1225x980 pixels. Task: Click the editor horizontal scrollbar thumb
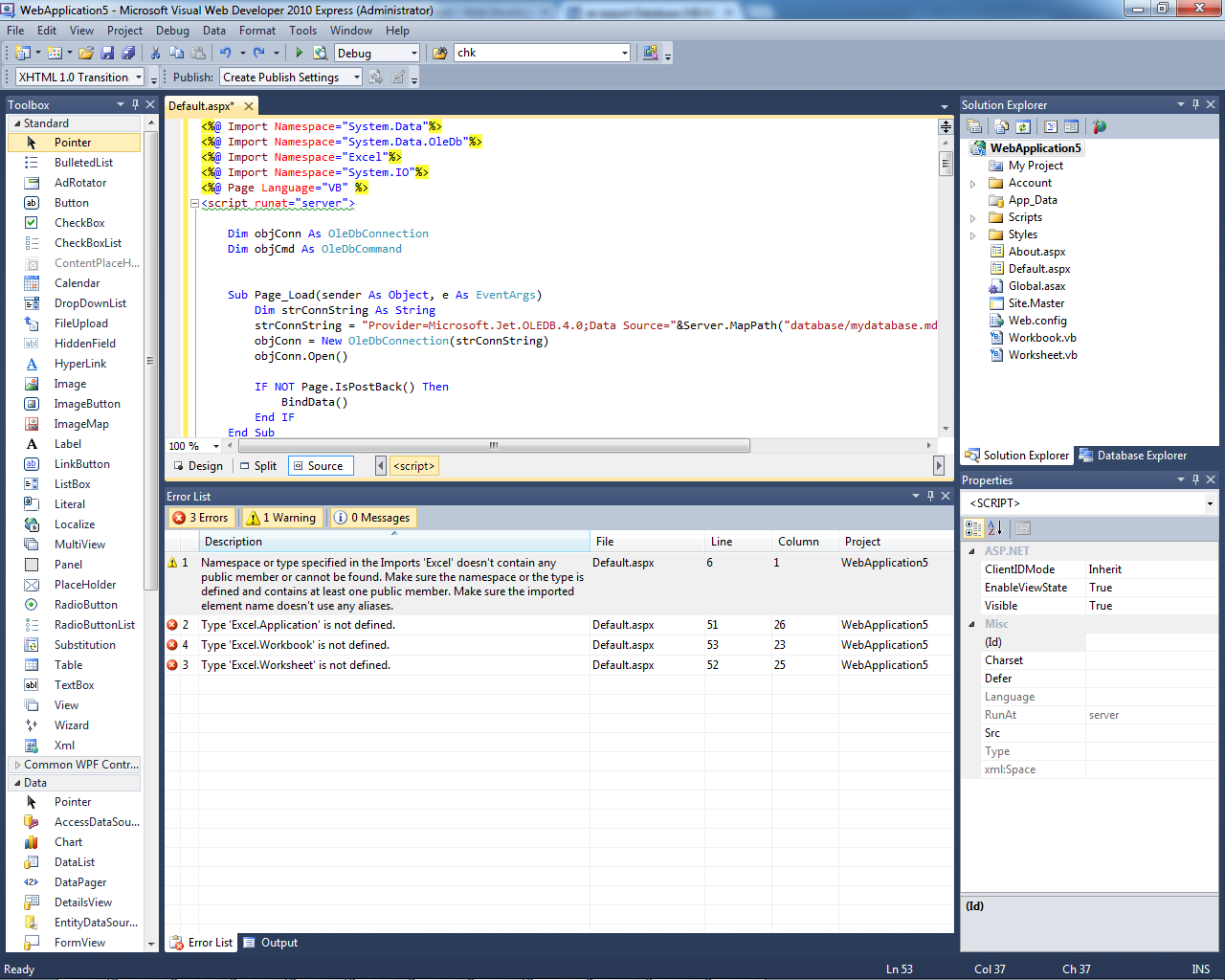[494, 446]
